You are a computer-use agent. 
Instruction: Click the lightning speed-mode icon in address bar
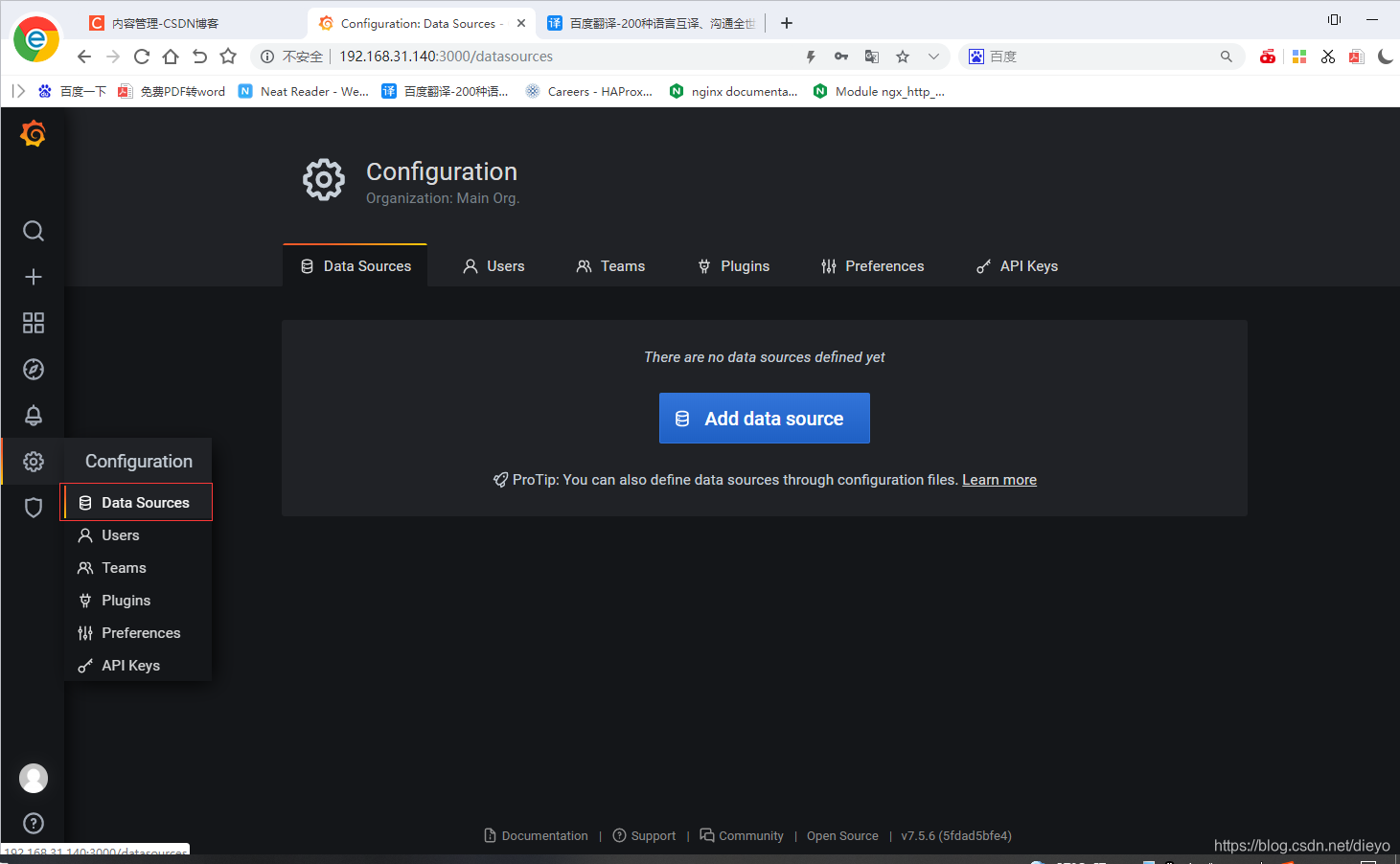coord(811,57)
